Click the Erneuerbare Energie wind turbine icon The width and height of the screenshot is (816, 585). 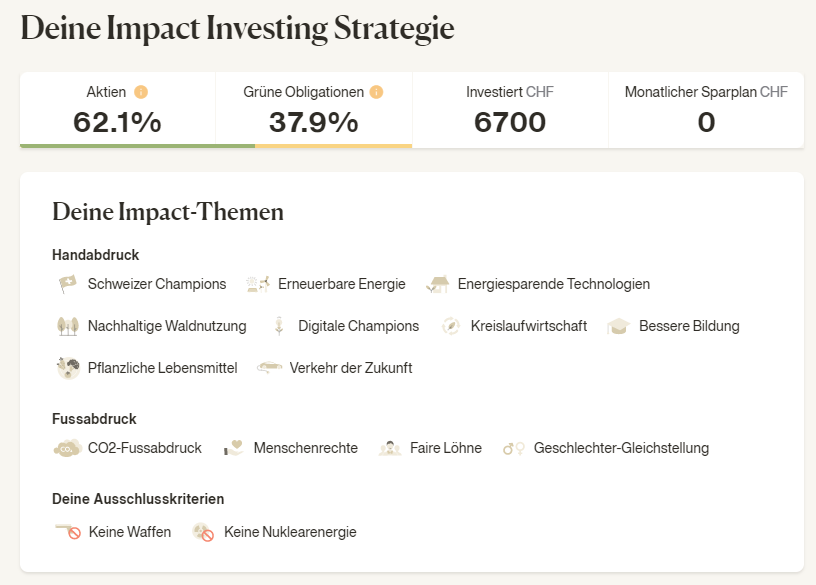[x=259, y=284]
